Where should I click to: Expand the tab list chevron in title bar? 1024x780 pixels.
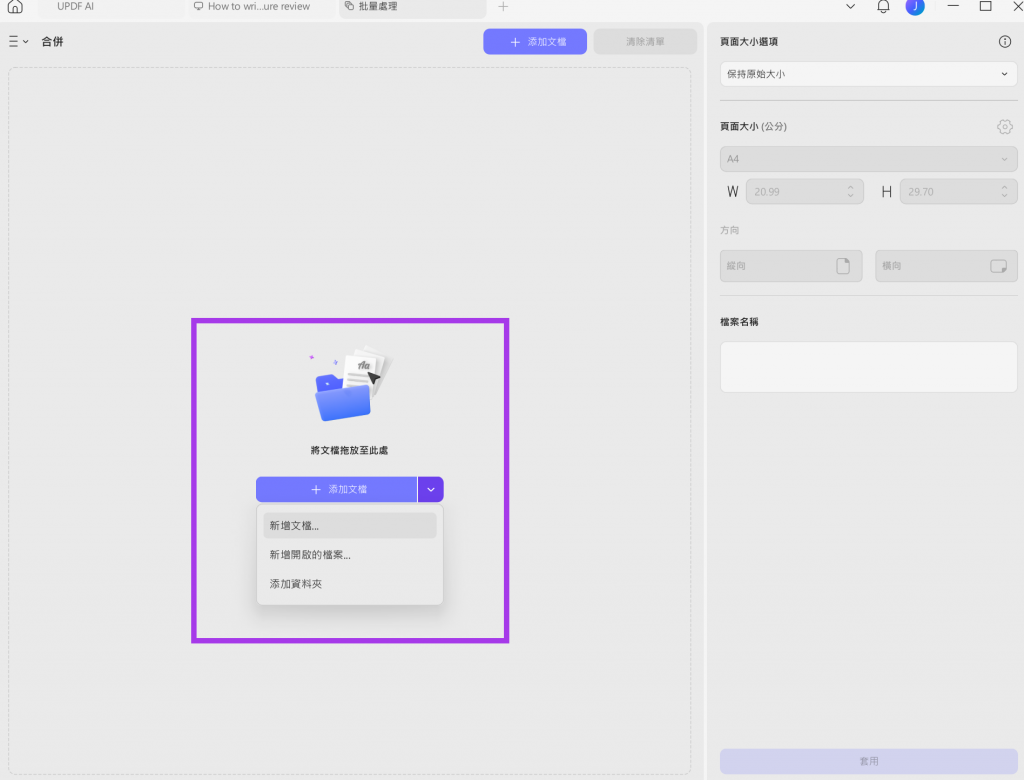[x=850, y=7]
